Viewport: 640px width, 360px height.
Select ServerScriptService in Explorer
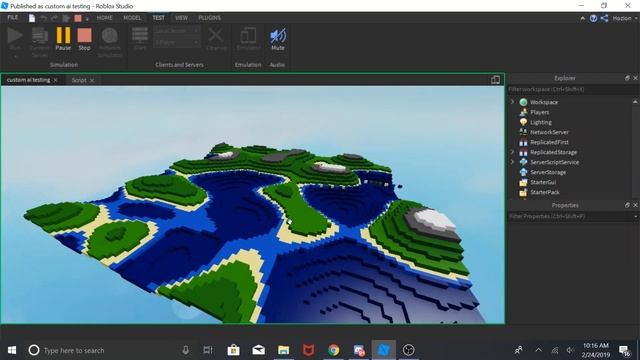[554, 162]
